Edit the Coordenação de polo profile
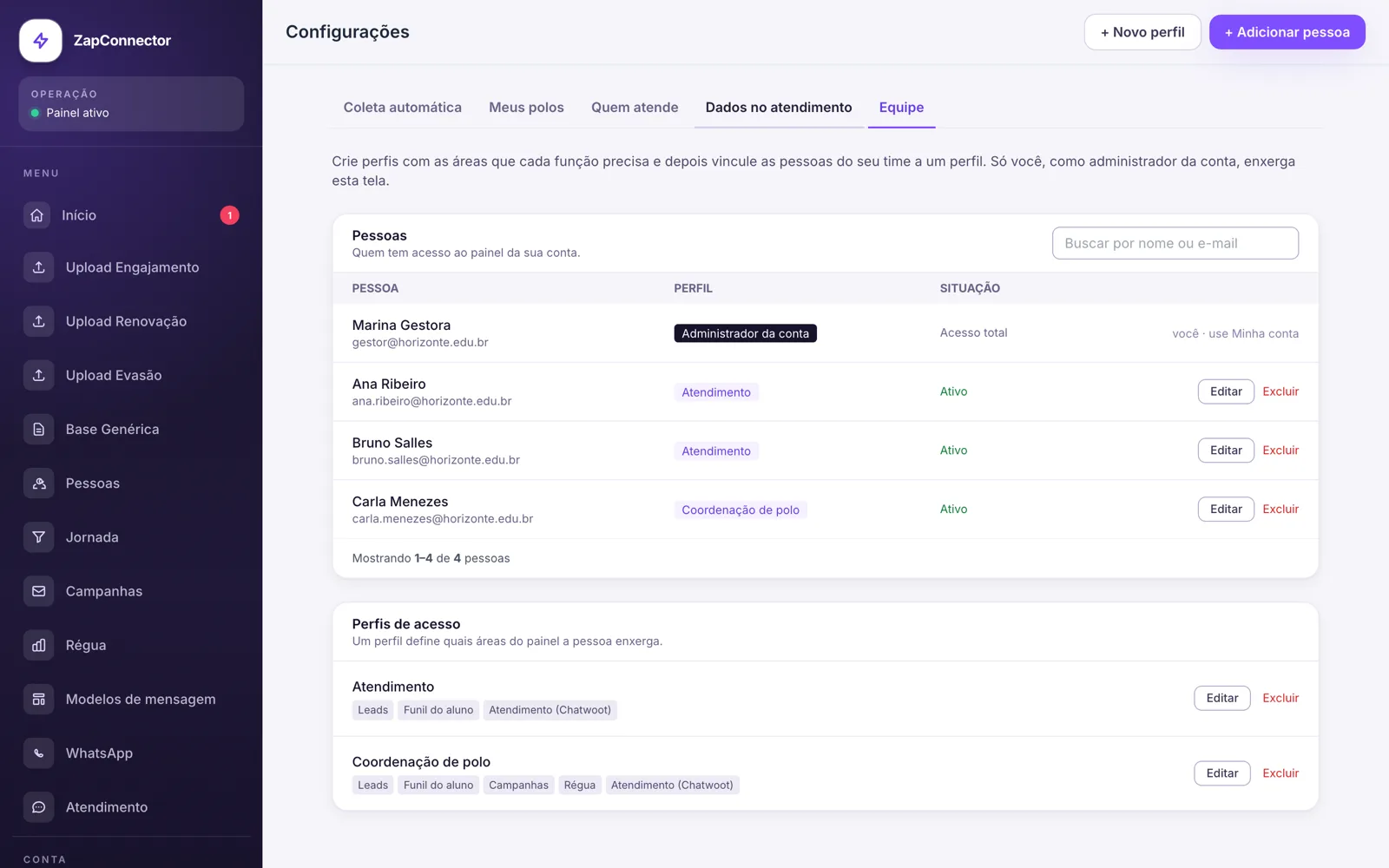The image size is (1389, 868). 1222,773
